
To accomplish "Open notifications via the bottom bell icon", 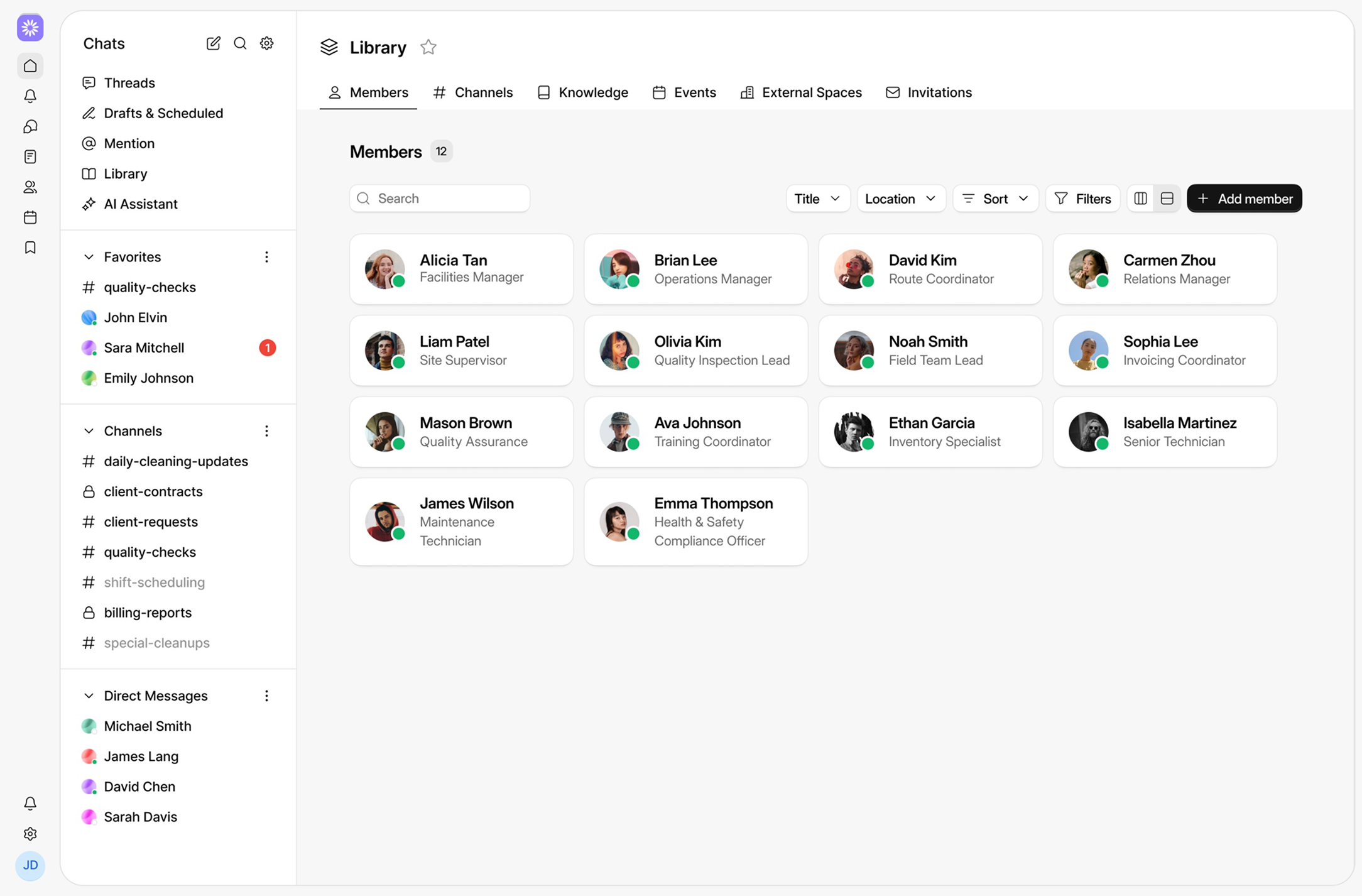I will coord(30,803).
